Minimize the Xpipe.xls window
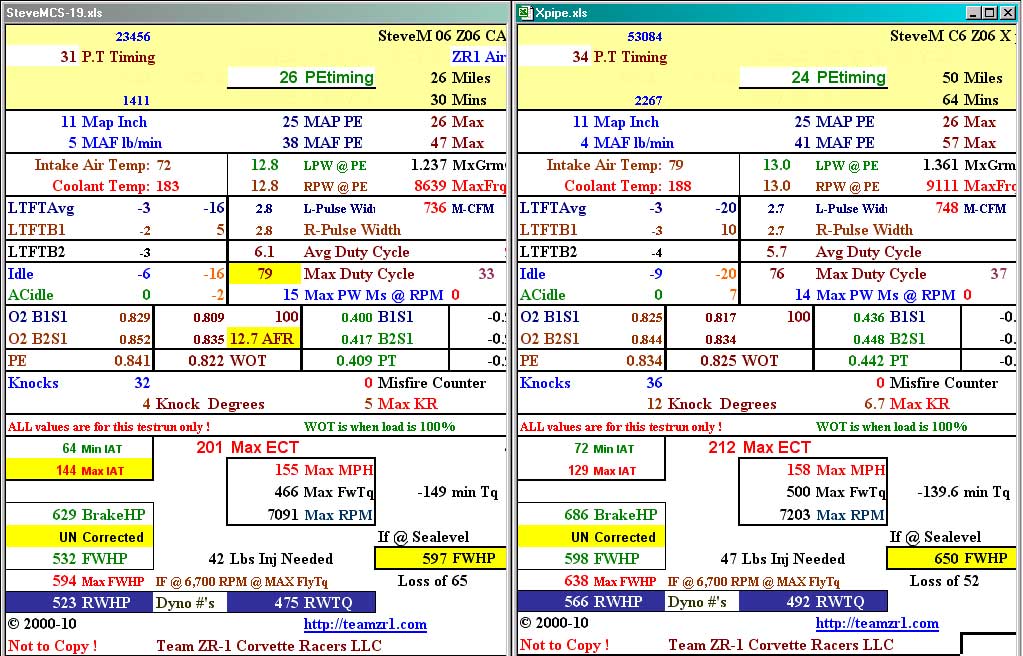 click(x=973, y=13)
